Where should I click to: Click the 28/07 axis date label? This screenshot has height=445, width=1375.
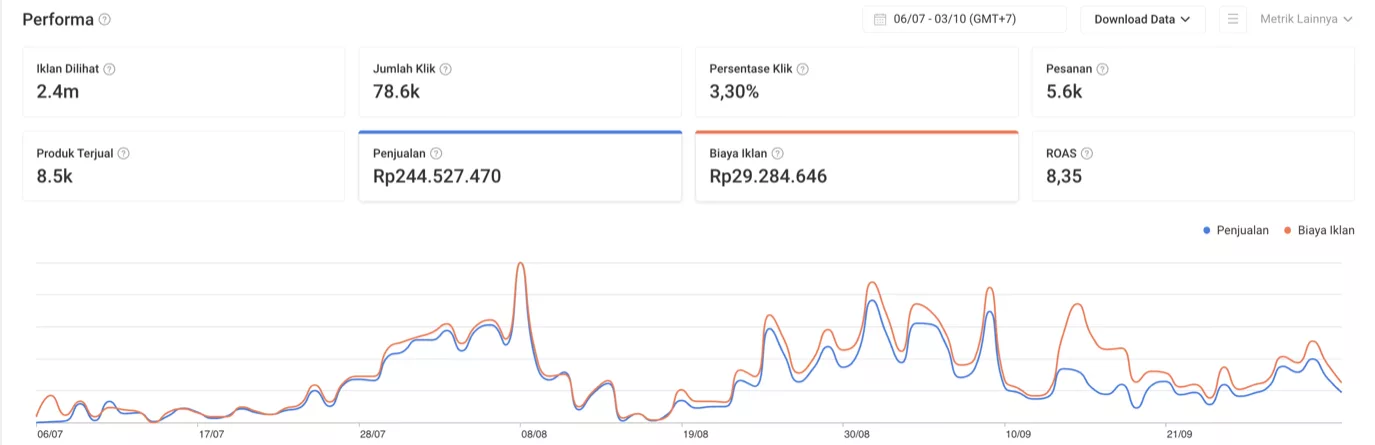[372, 435]
